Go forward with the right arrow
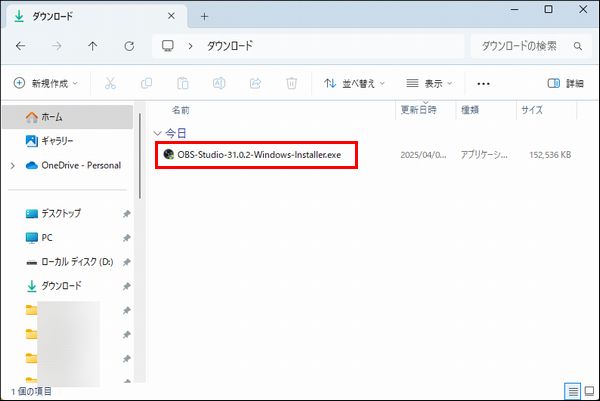Image resolution: width=600 pixels, height=401 pixels. click(57, 46)
